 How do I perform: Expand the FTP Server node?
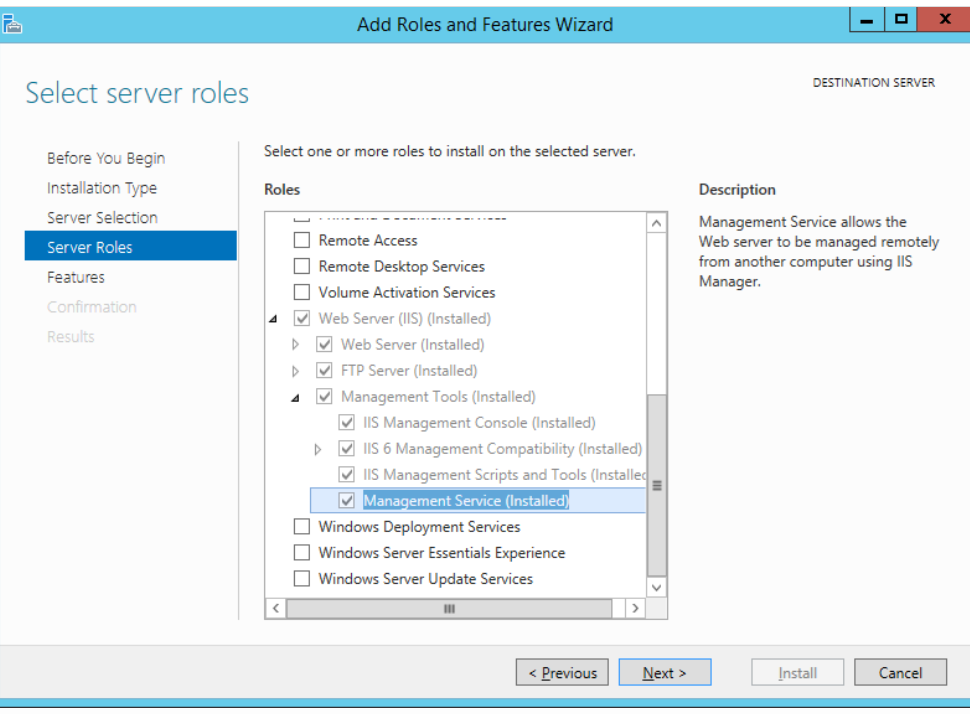point(295,371)
